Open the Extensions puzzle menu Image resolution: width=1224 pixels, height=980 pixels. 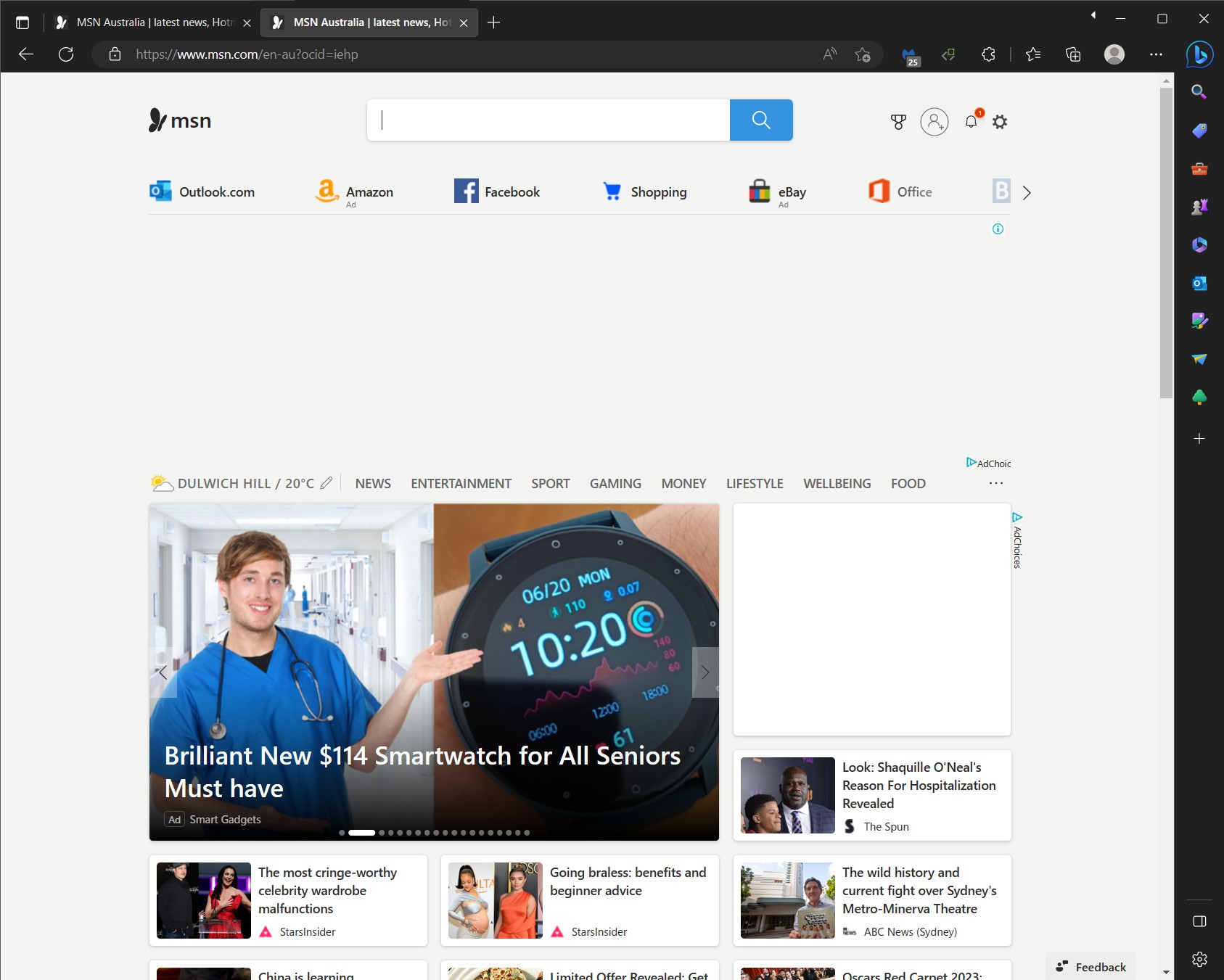[988, 54]
